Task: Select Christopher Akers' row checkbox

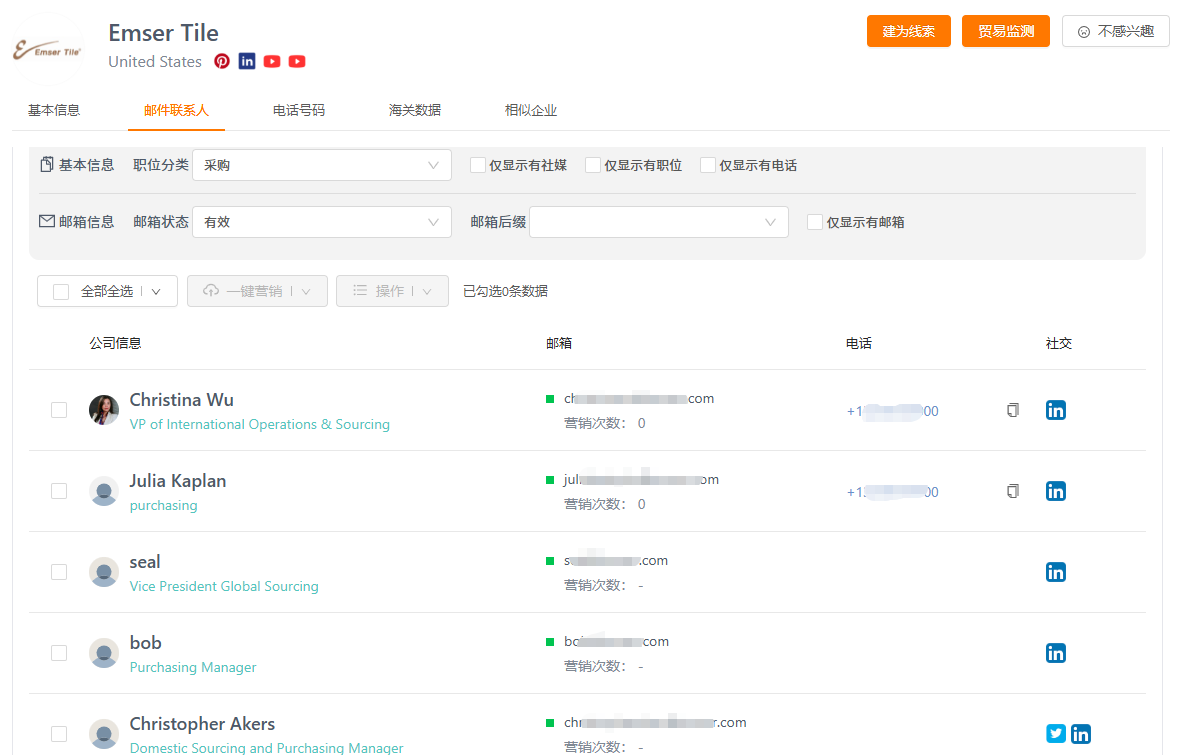Action: (59, 734)
